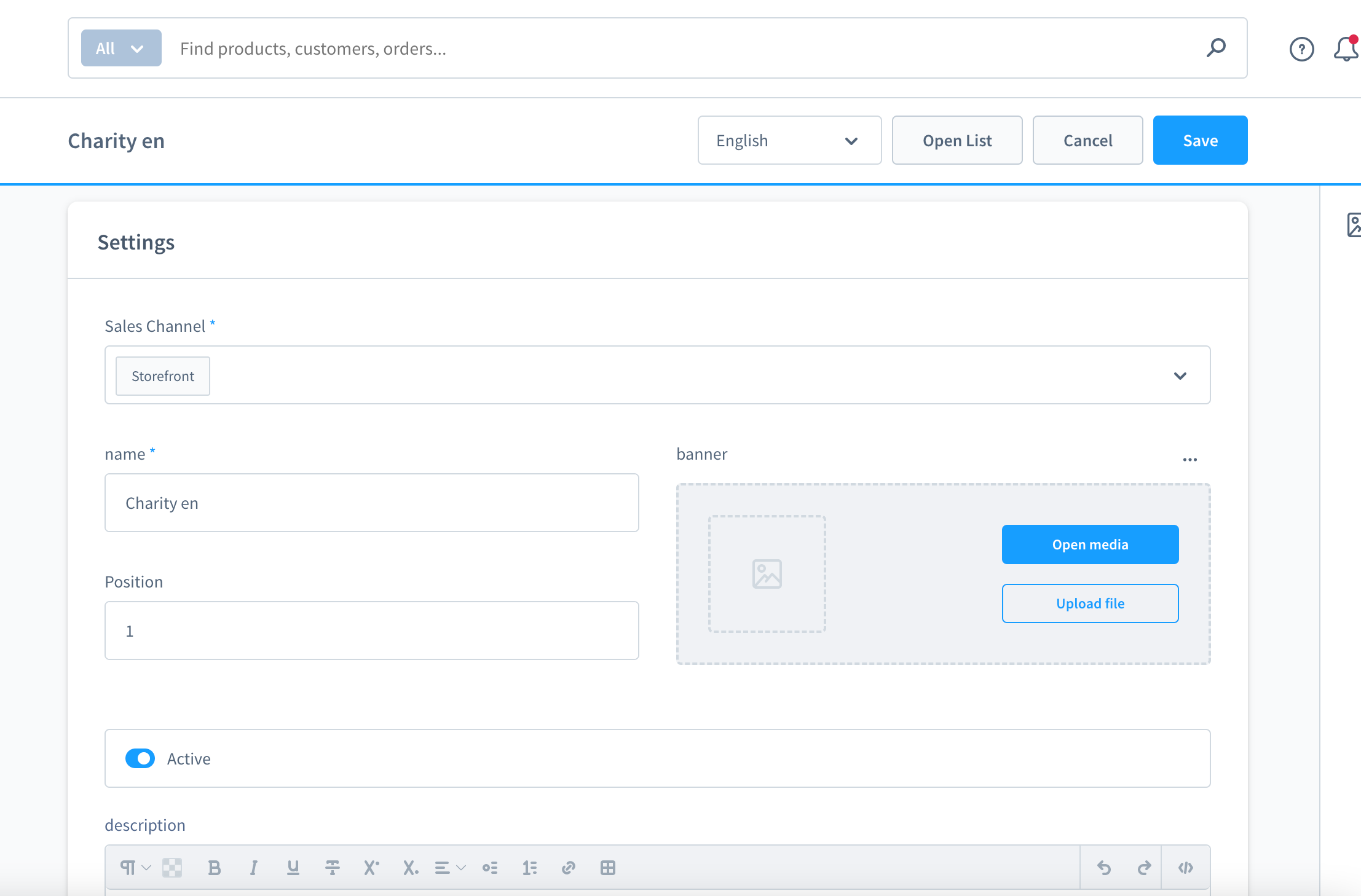This screenshot has width=1361, height=896.
Task: Click the Bold formatting icon
Action: click(215, 867)
